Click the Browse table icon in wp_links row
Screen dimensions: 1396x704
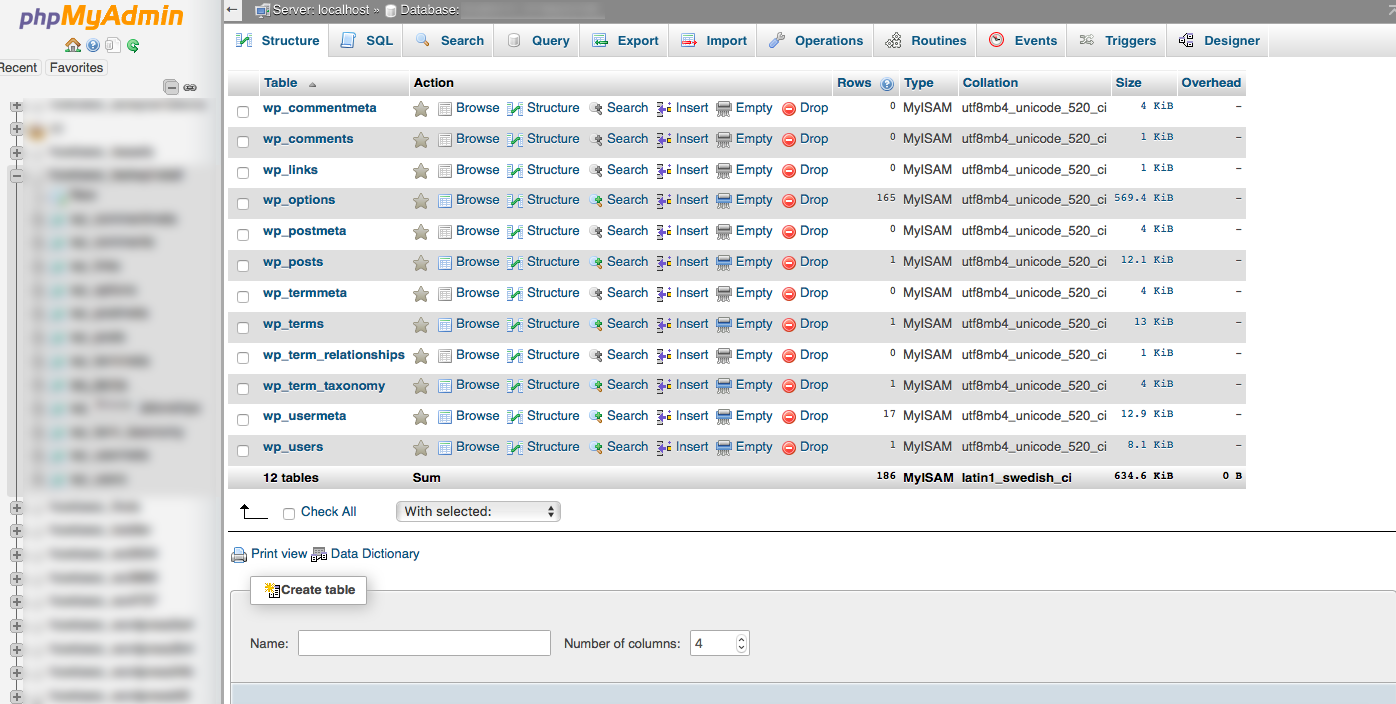tap(445, 171)
